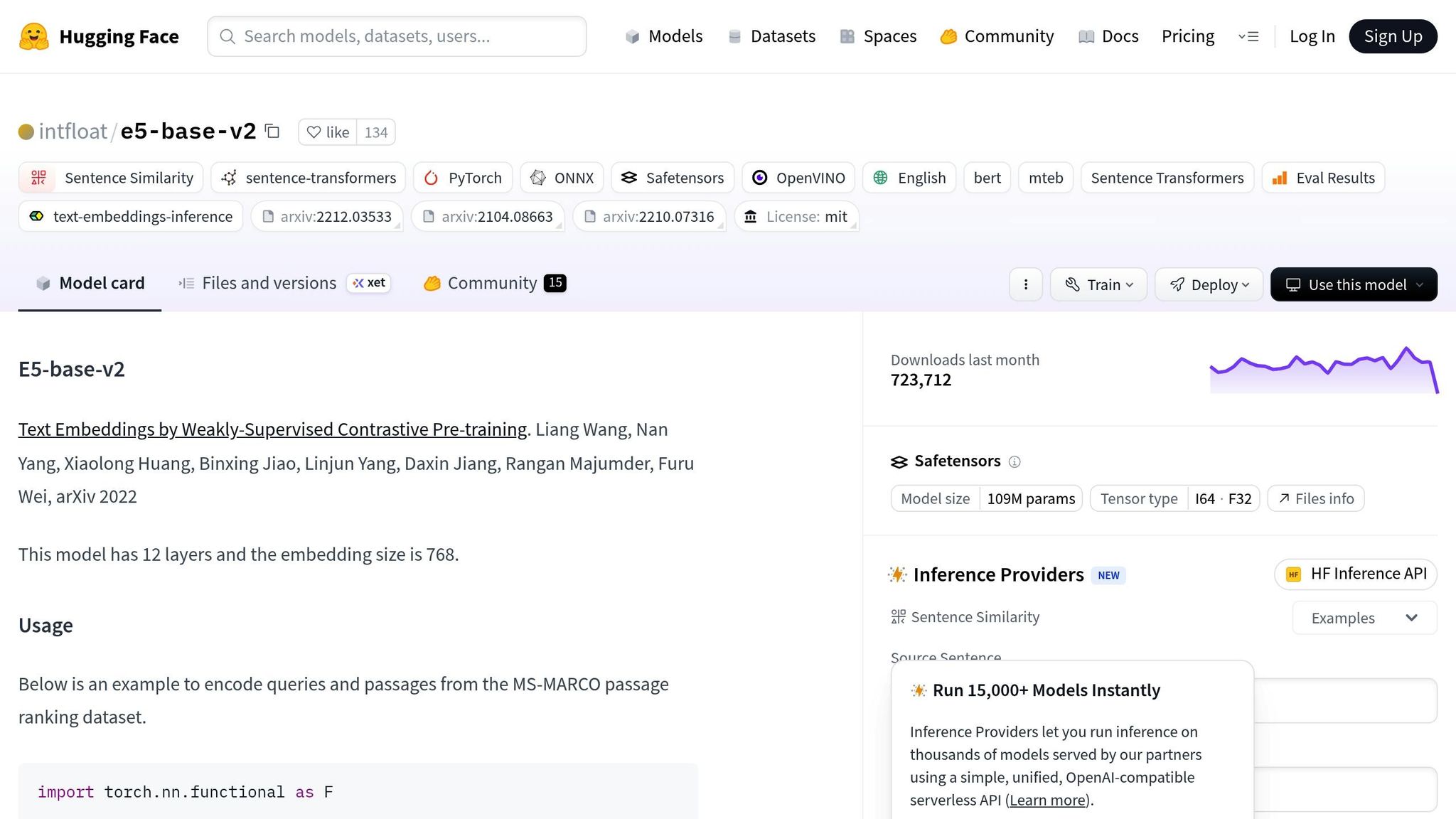Open the Community tab
This screenshot has width=1456, height=819.
[492, 283]
